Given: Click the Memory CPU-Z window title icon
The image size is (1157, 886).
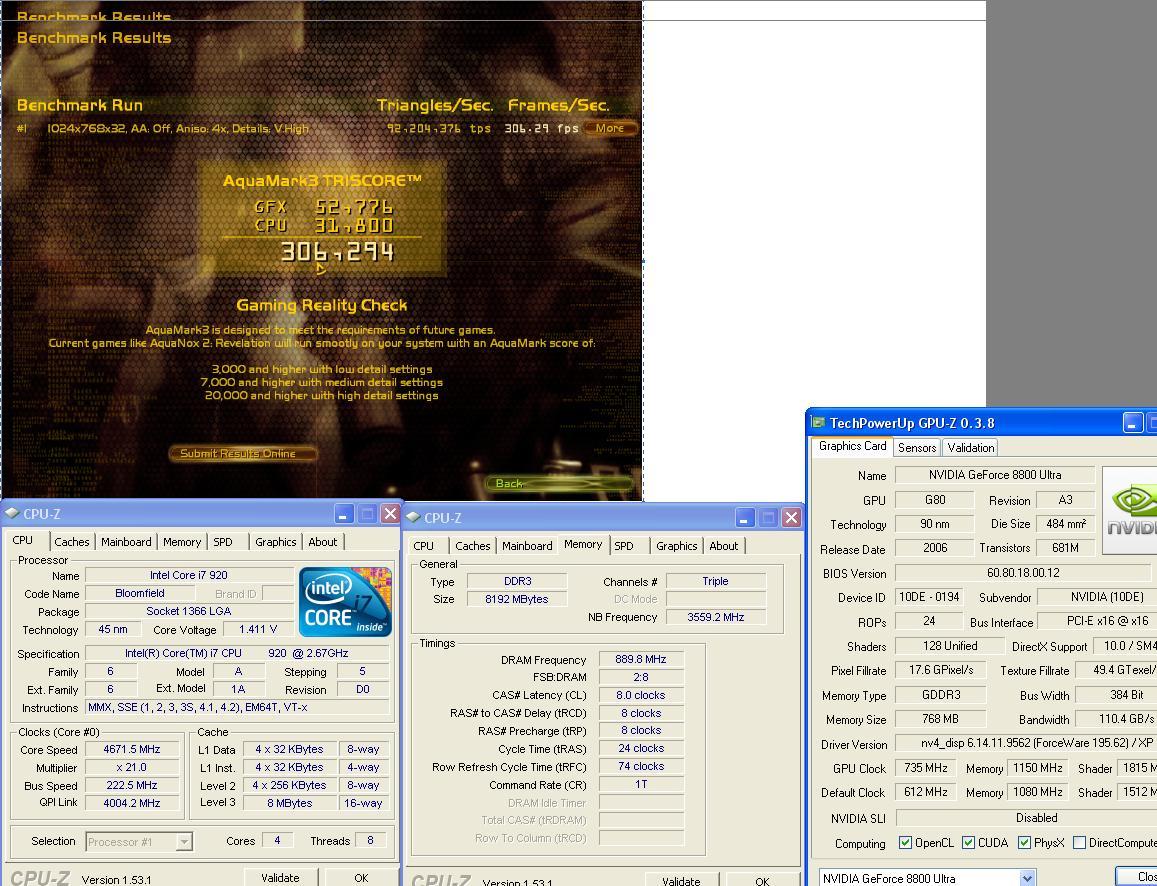Looking at the screenshot, I should (x=413, y=517).
